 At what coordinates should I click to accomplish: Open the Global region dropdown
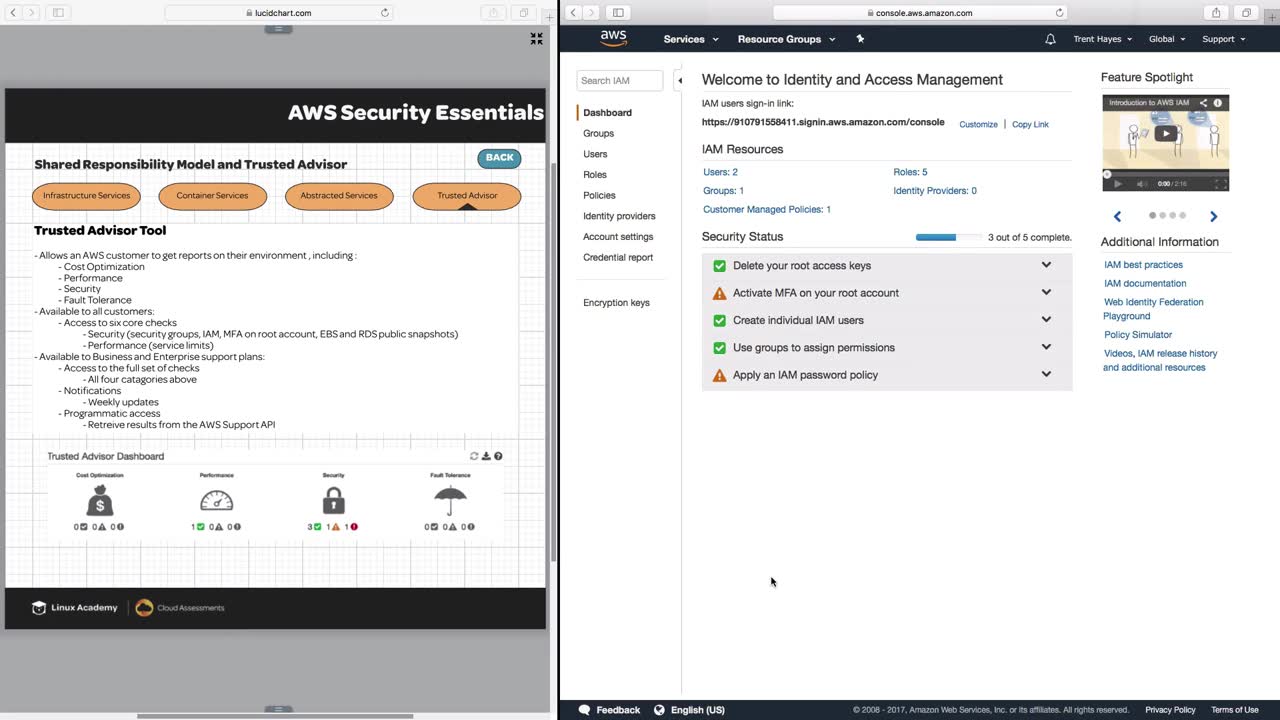click(x=1167, y=39)
